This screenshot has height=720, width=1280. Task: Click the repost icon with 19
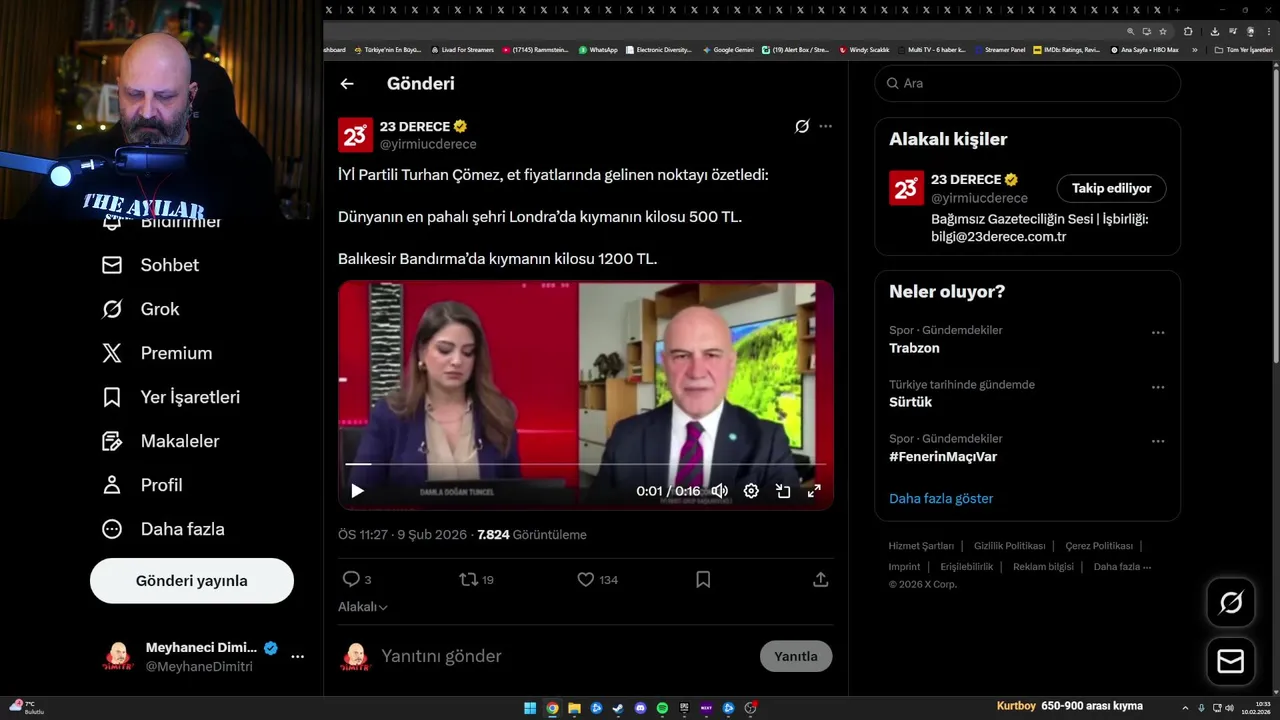468,579
